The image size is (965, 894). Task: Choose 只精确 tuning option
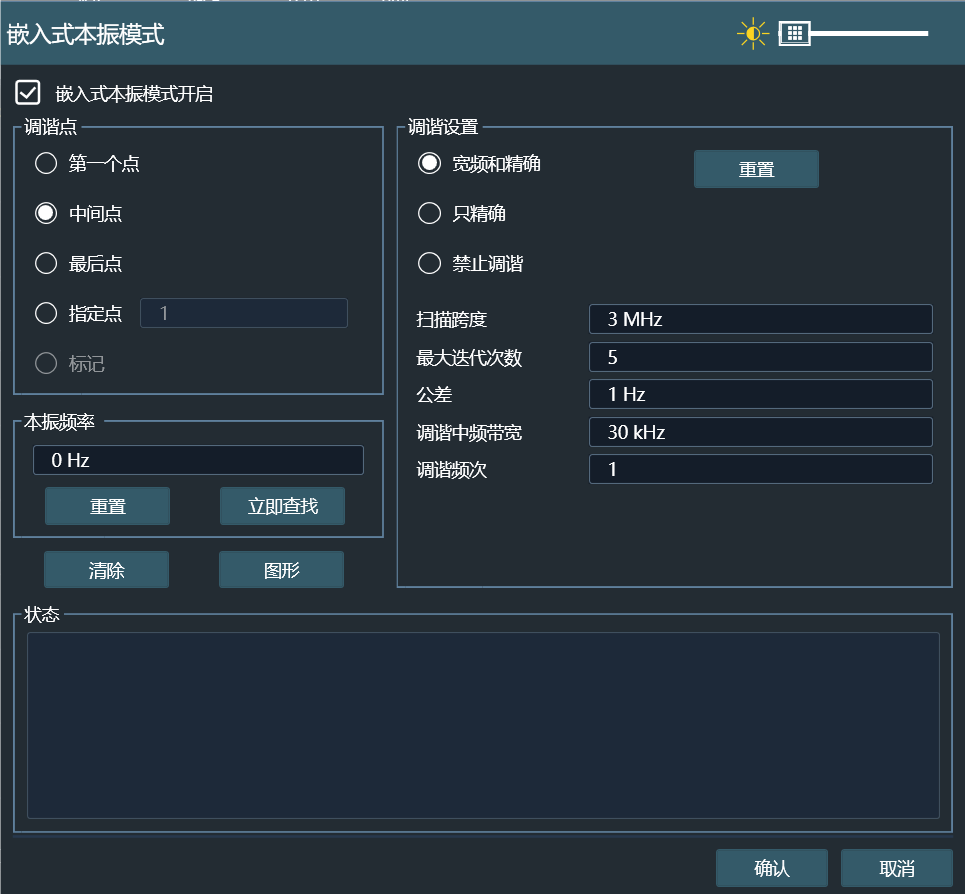pyautogui.click(x=430, y=214)
